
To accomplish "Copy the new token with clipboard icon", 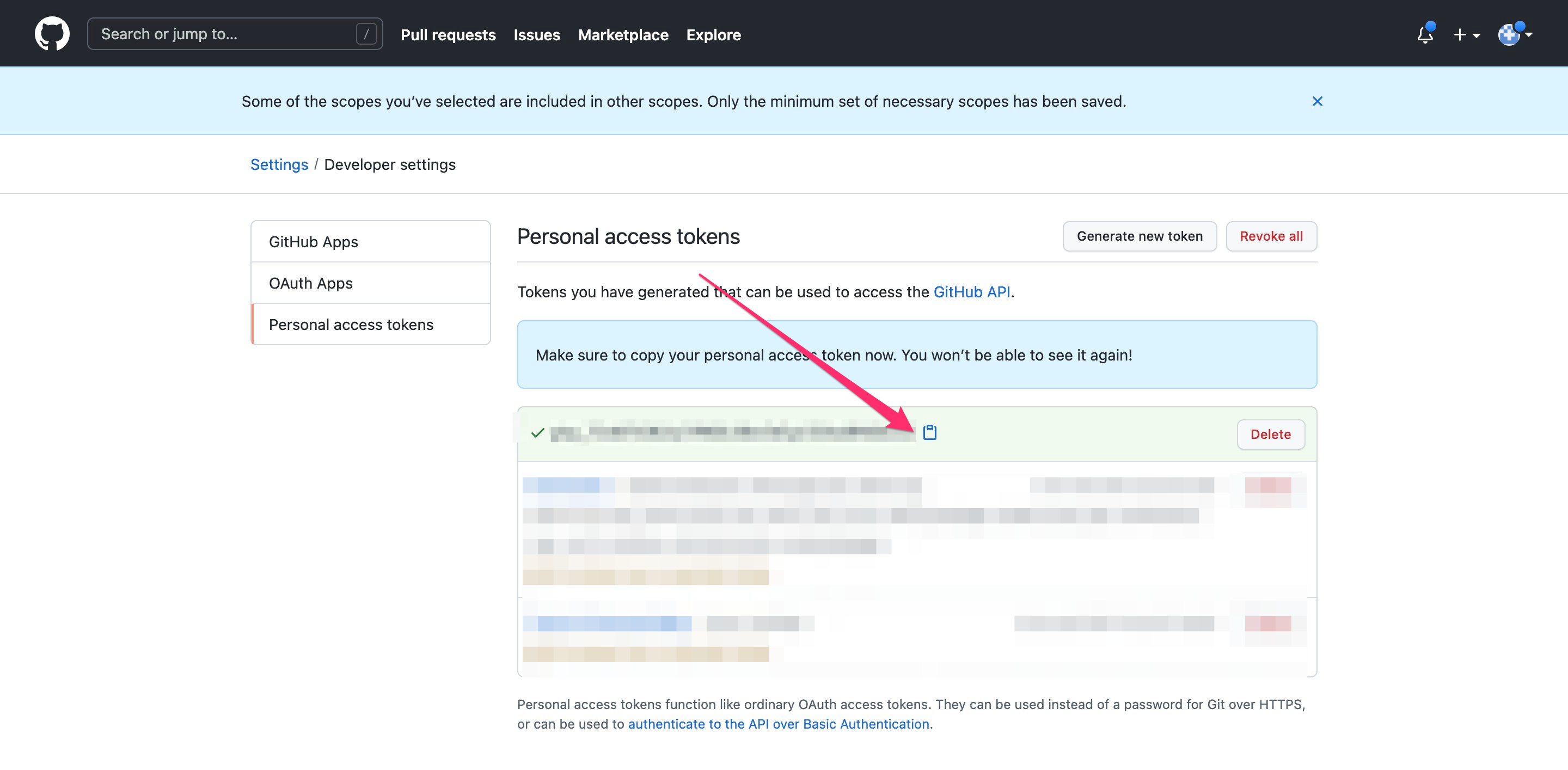I will click(929, 432).
